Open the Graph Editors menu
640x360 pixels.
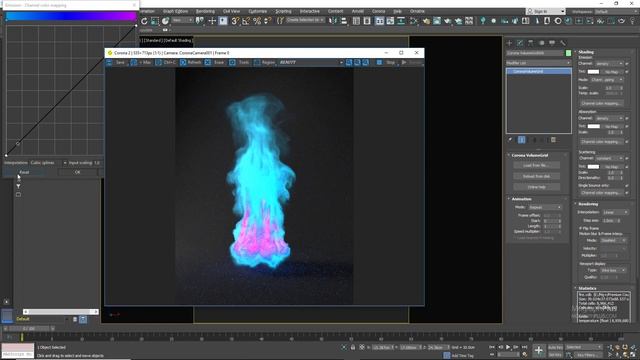pos(176,11)
